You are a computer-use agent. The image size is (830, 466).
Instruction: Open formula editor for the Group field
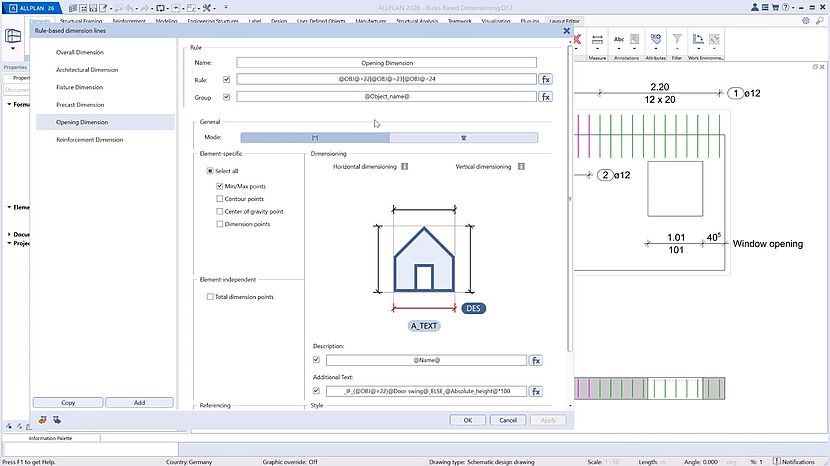click(545, 97)
